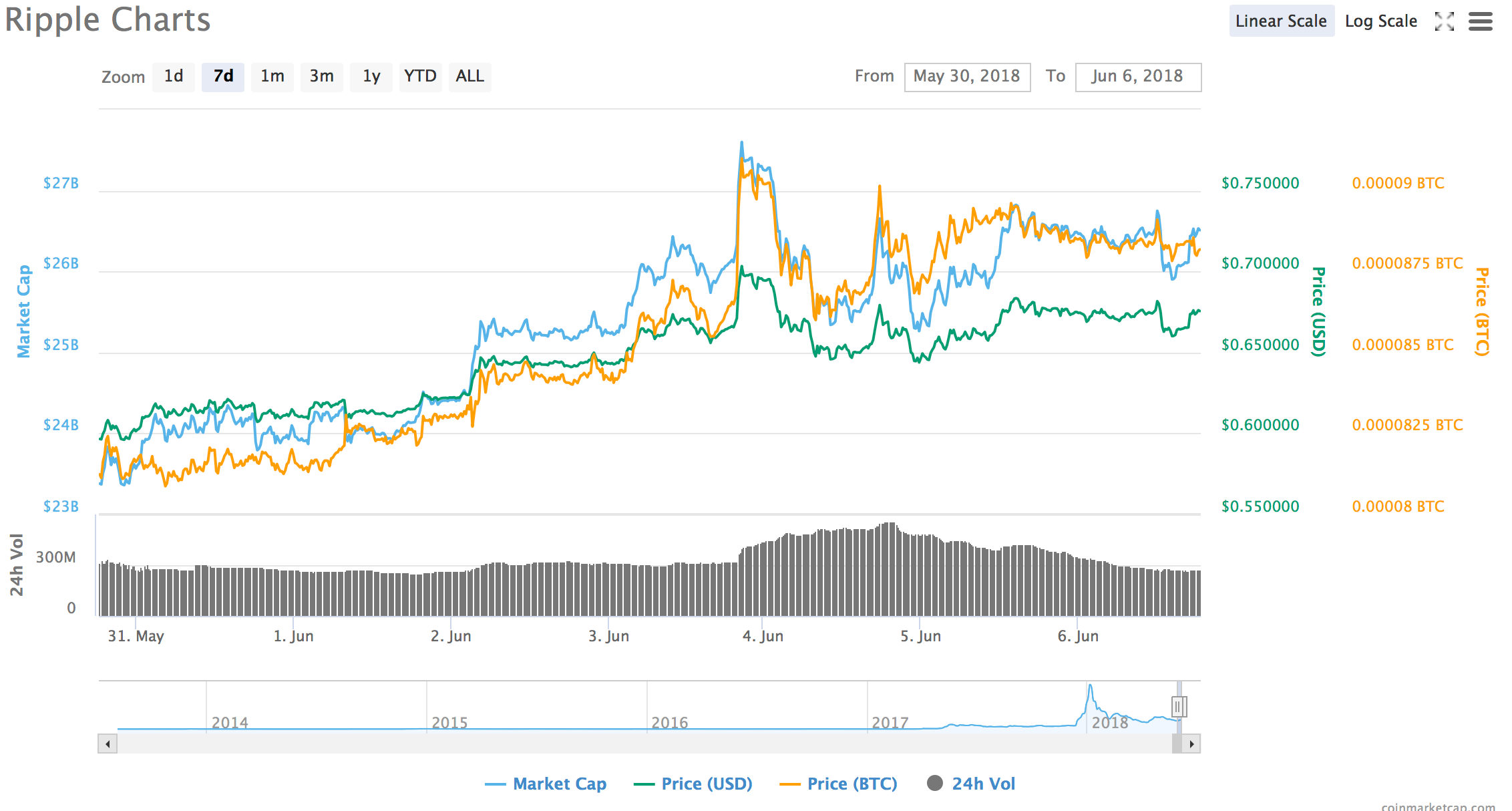Zoom chart to 1m range
The width and height of the screenshot is (1512, 811).
coord(272,77)
